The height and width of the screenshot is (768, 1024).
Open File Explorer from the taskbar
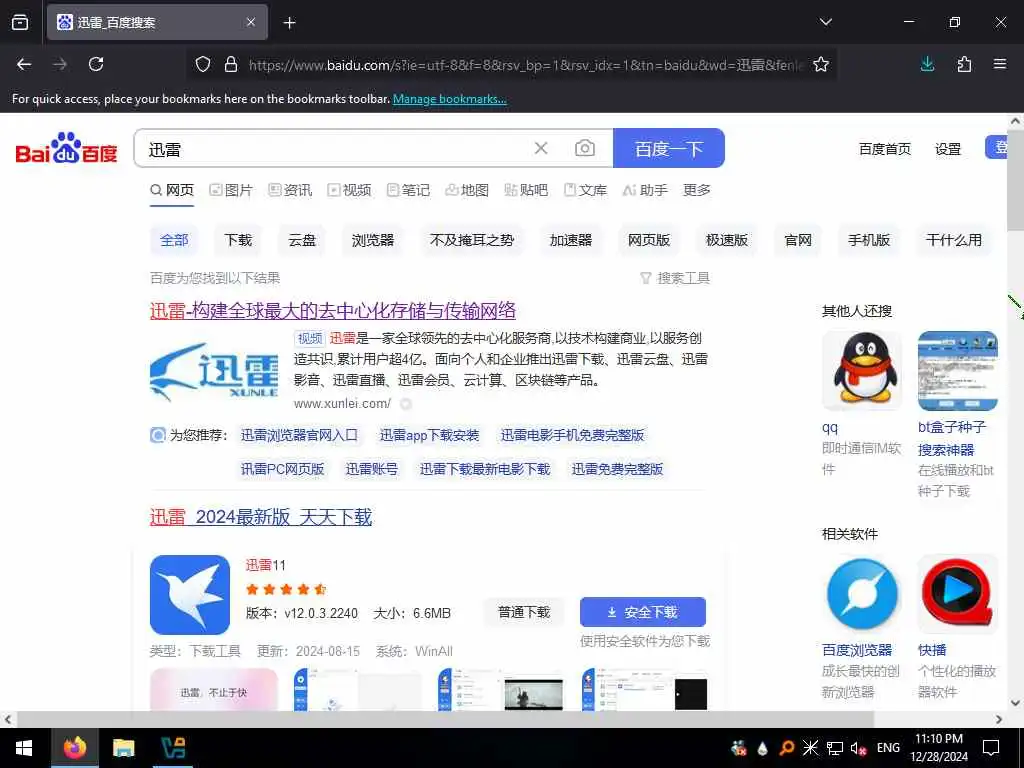click(x=123, y=748)
